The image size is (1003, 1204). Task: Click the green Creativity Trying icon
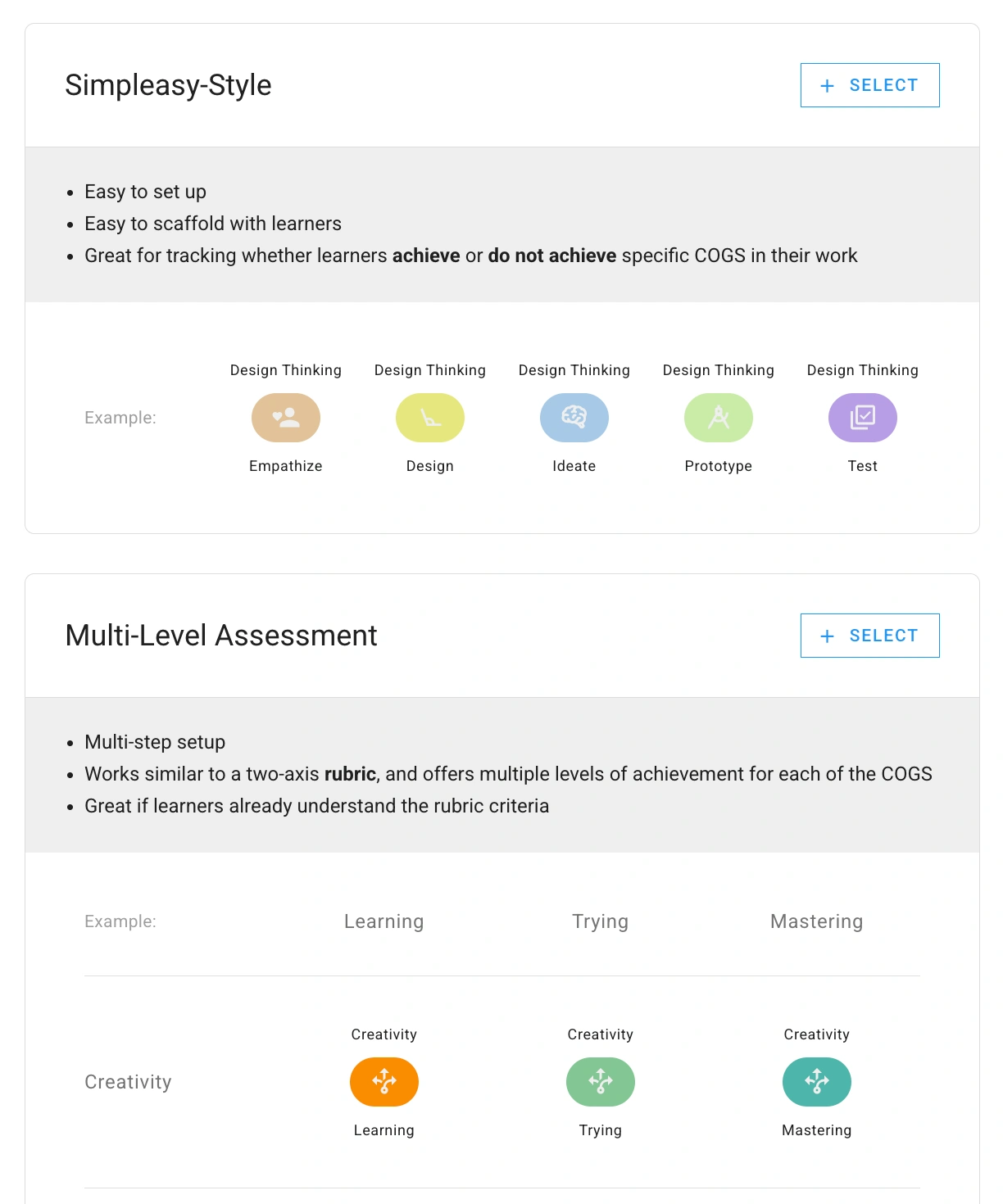click(x=601, y=1082)
